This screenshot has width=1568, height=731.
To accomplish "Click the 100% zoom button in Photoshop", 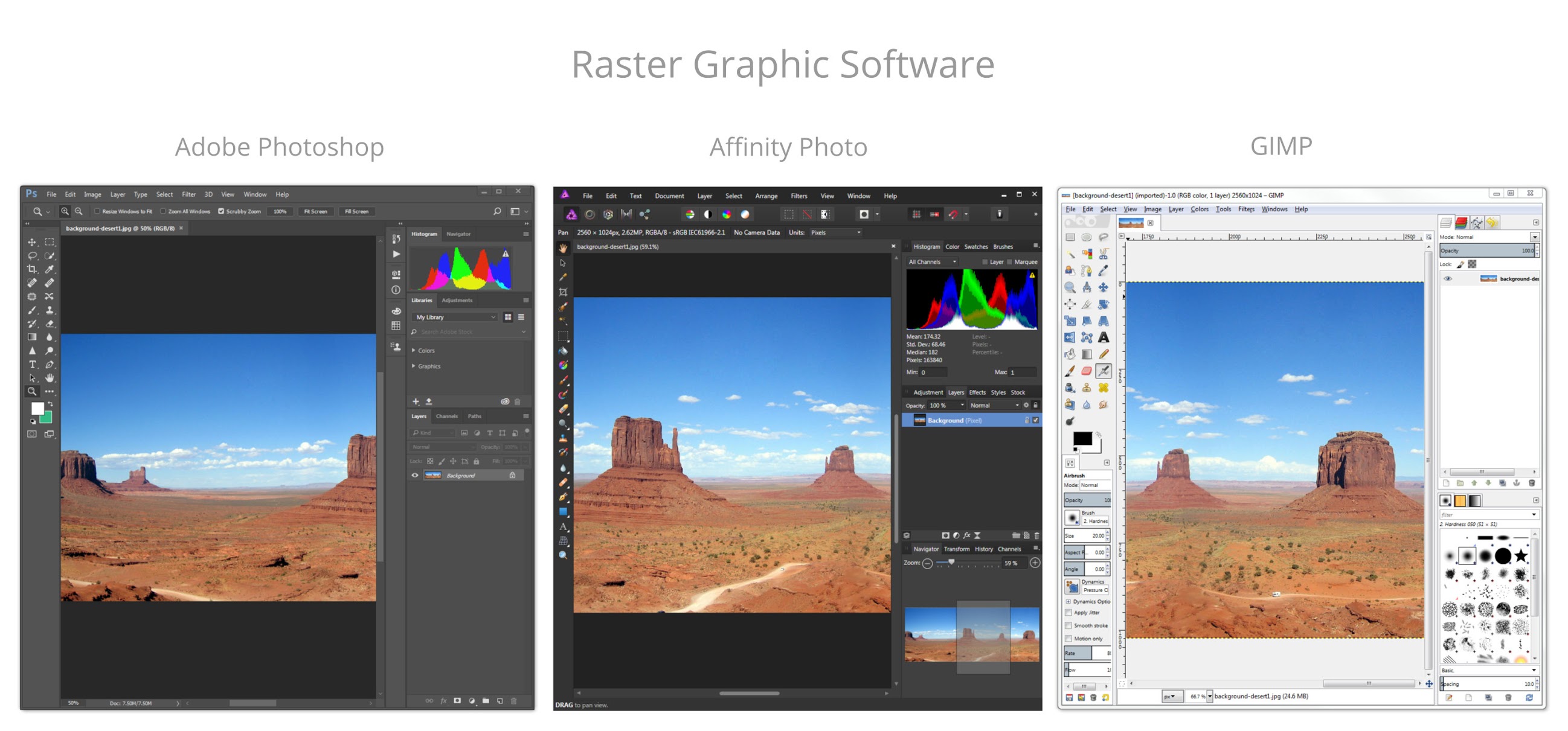I will [x=280, y=212].
